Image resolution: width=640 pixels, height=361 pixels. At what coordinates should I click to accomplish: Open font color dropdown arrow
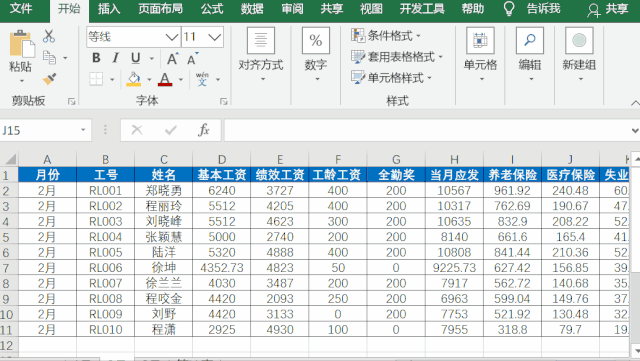coord(181,80)
